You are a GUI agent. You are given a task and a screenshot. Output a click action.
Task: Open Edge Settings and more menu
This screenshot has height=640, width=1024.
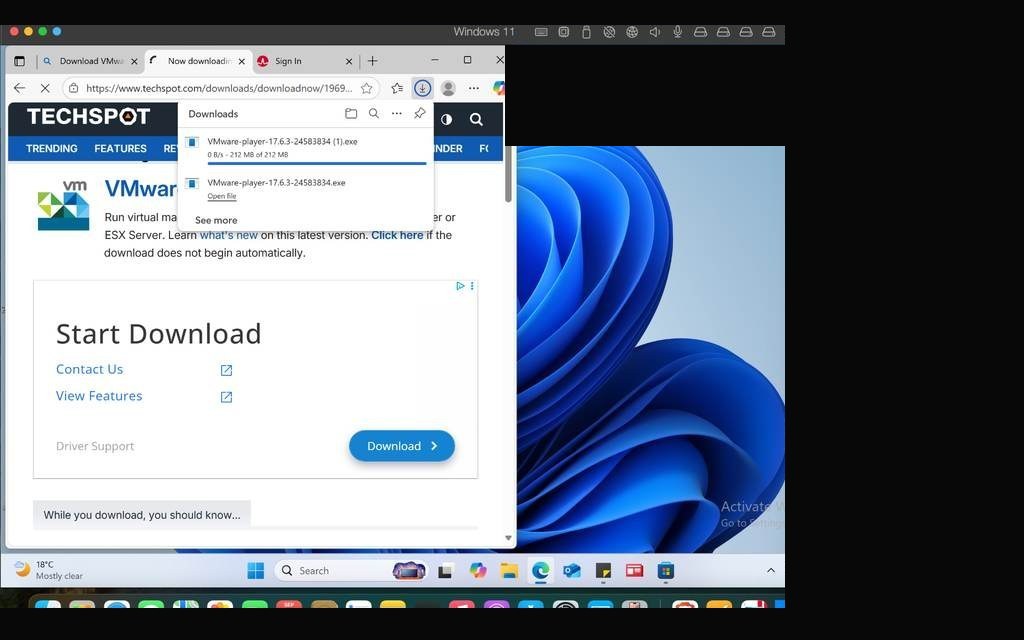(x=474, y=88)
